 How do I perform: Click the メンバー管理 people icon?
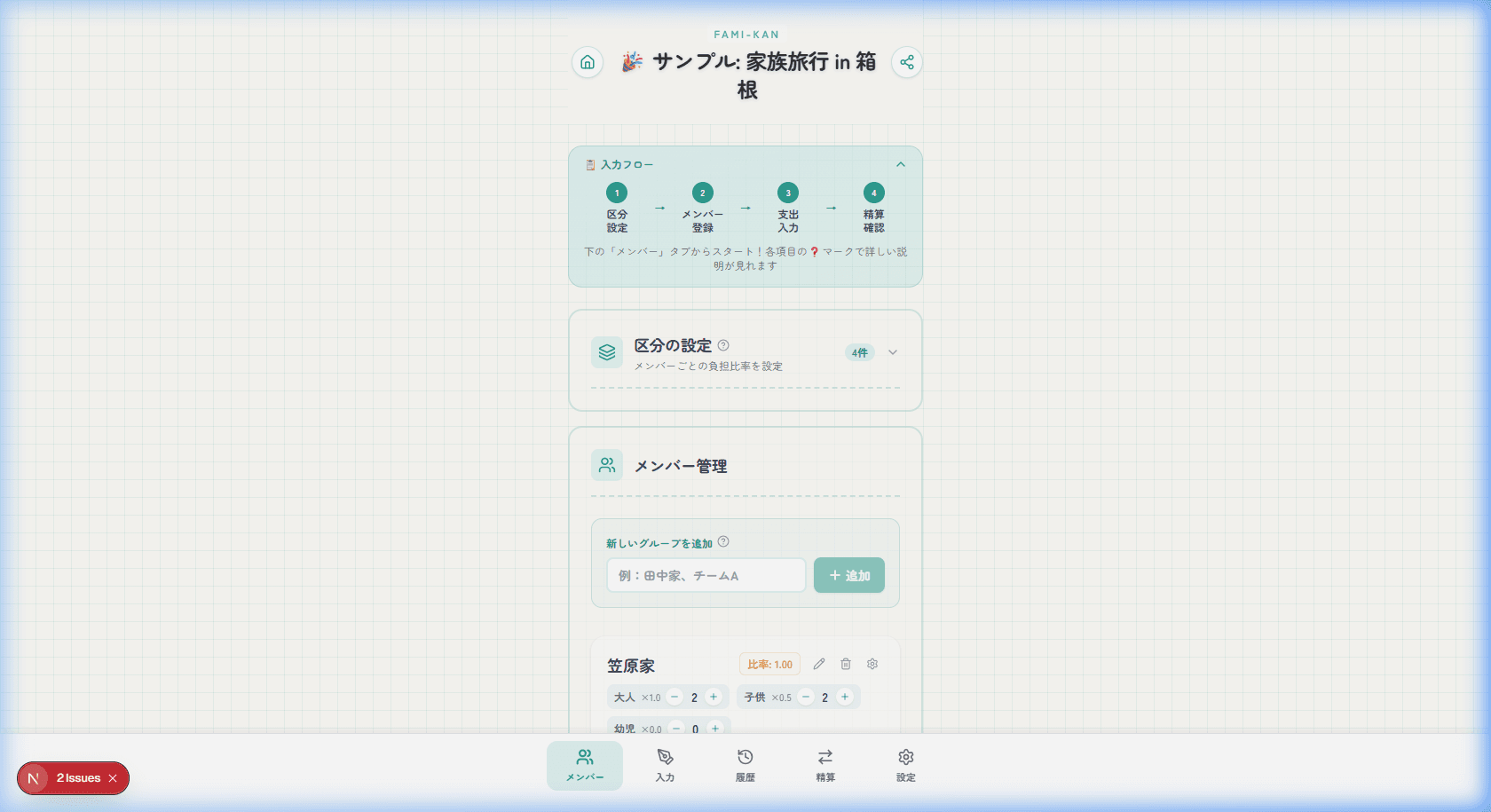[x=607, y=464]
